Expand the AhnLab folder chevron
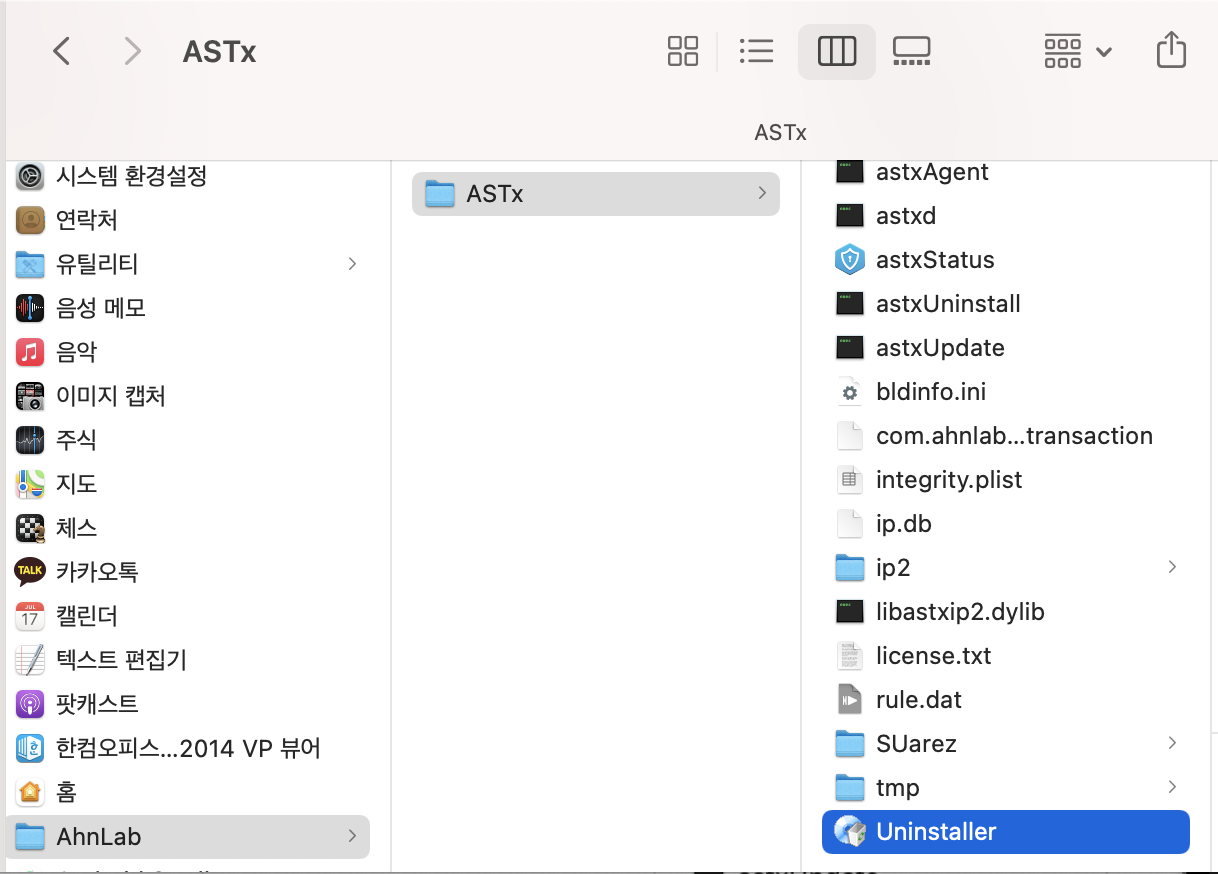This screenshot has height=874, width=1218. pos(352,836)
